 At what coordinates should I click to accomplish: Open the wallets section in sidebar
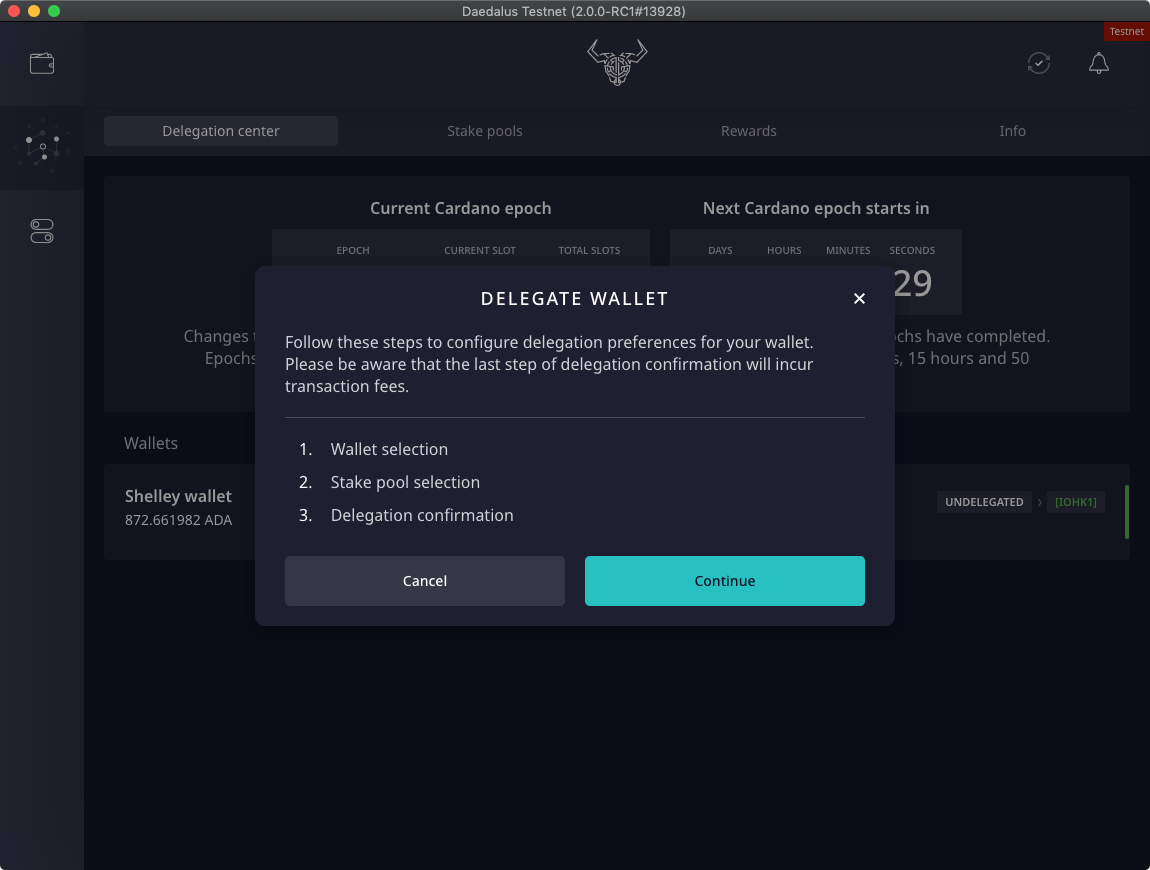[42, 64]
